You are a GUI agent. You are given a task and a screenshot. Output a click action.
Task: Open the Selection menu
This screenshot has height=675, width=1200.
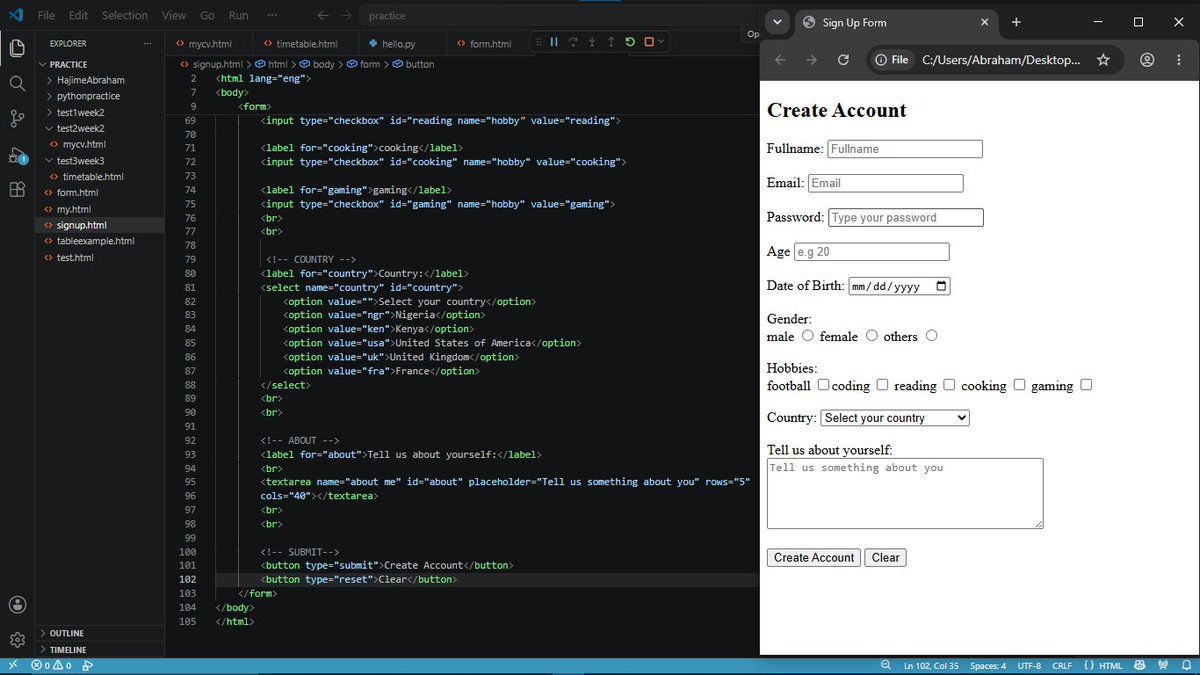pyautogui.click(x=125, y=16)
